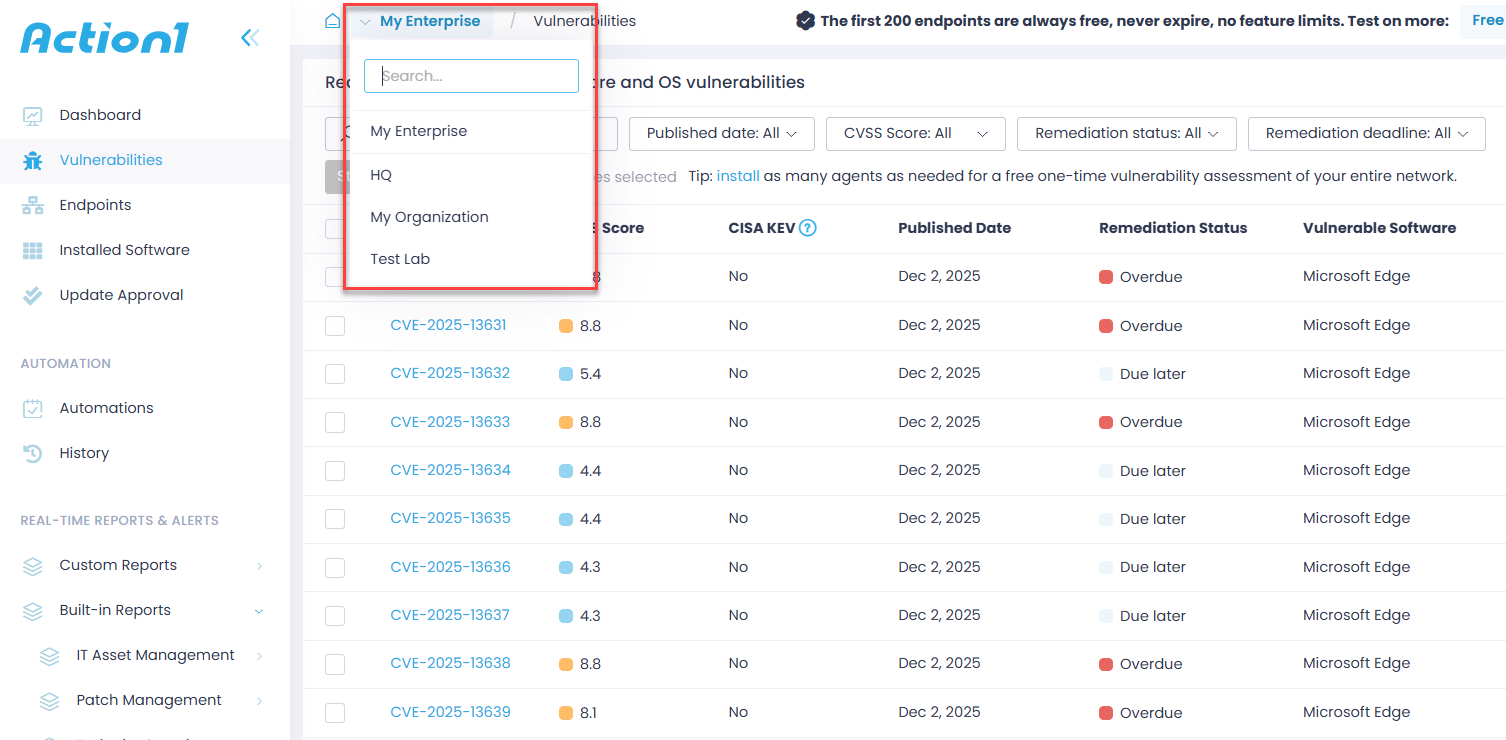Tick the checkbox for CVE-2025-13631
Viewport: 1506px width, 740px height.
(335, 325)
